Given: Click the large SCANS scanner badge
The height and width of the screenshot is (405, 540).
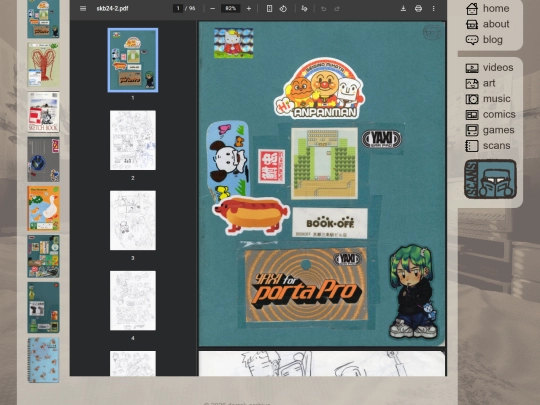Looking at the screenshot, I should coord(490,179).
